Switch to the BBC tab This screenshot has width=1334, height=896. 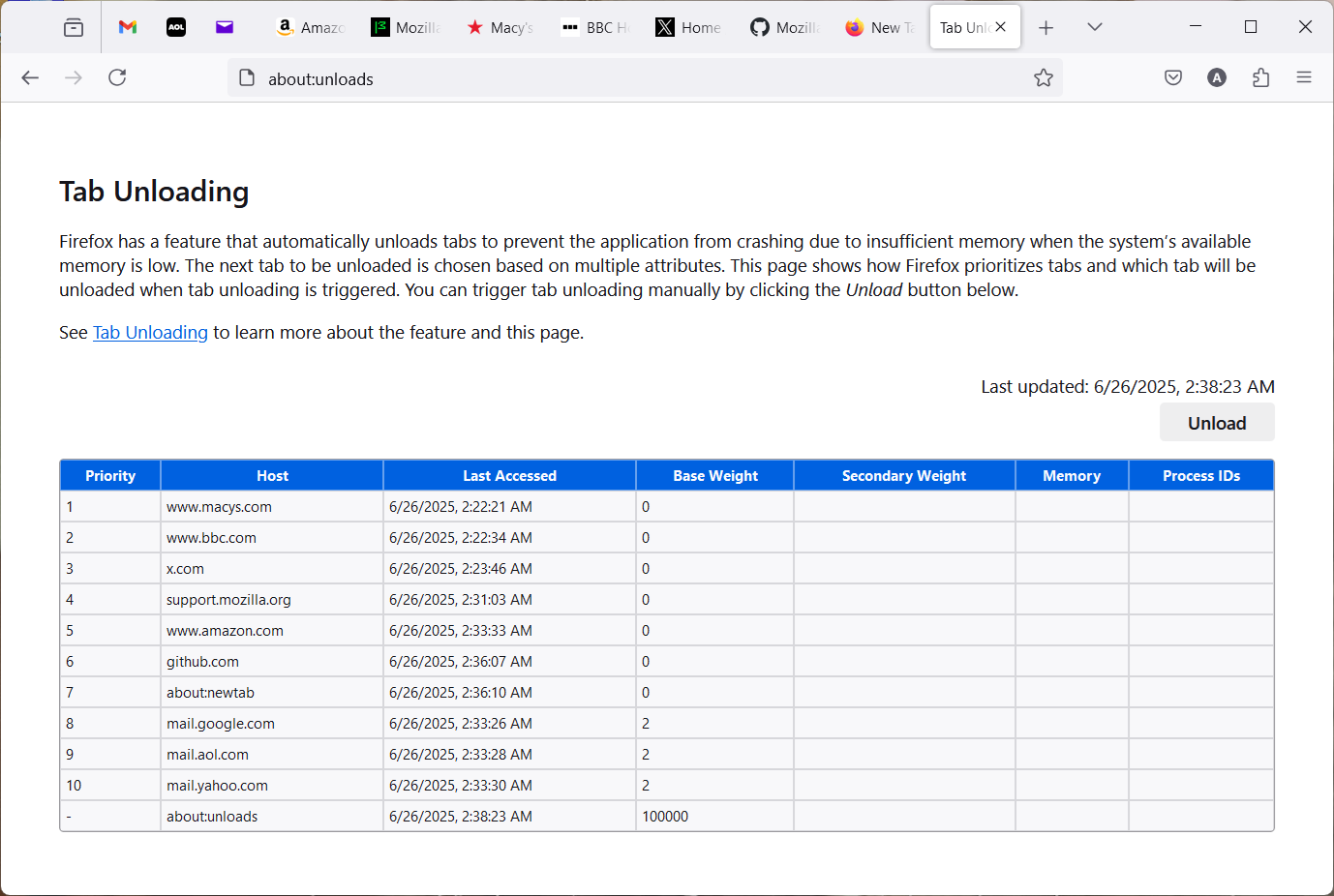pos(594,27)
